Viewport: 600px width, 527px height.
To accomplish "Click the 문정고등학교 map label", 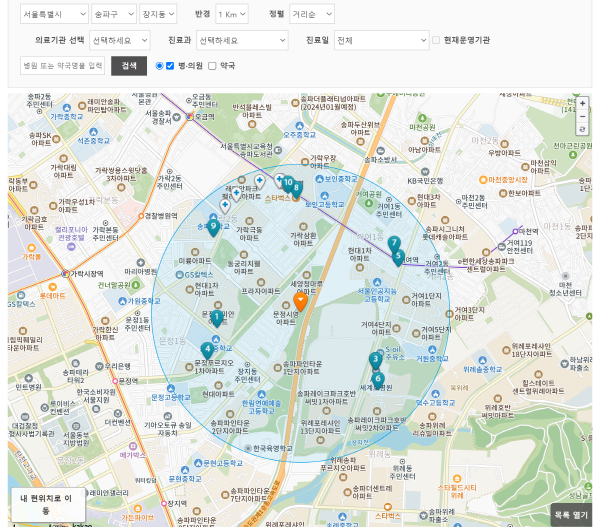I will pos(171,398).
